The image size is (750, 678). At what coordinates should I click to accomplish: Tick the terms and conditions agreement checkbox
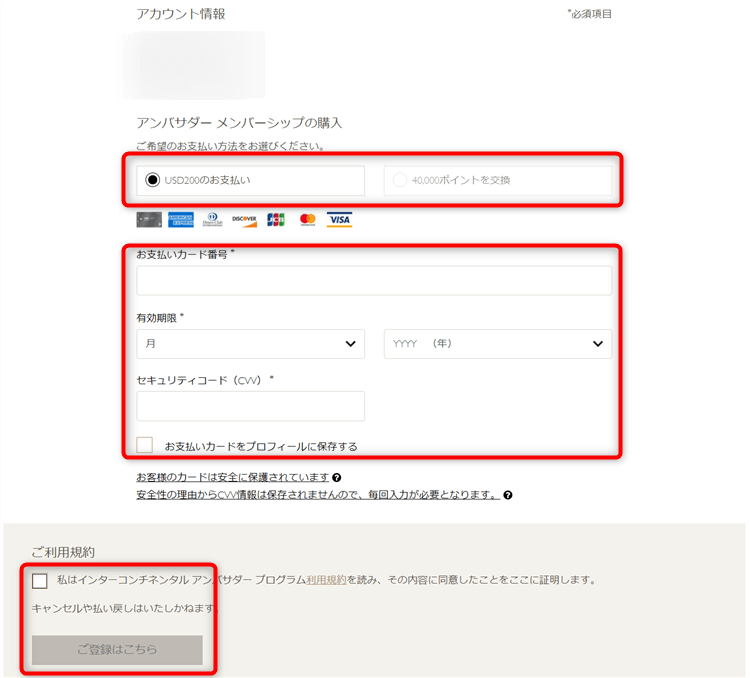40,580
